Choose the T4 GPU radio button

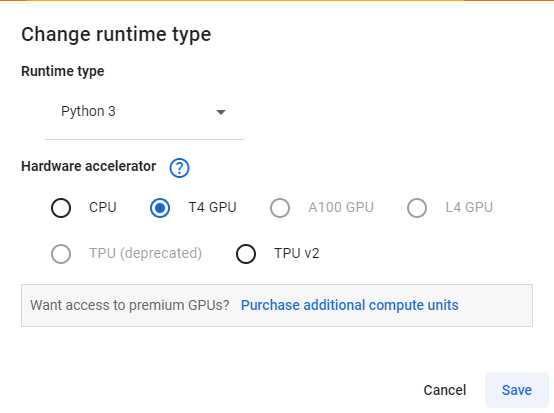[x=160, y=208]
